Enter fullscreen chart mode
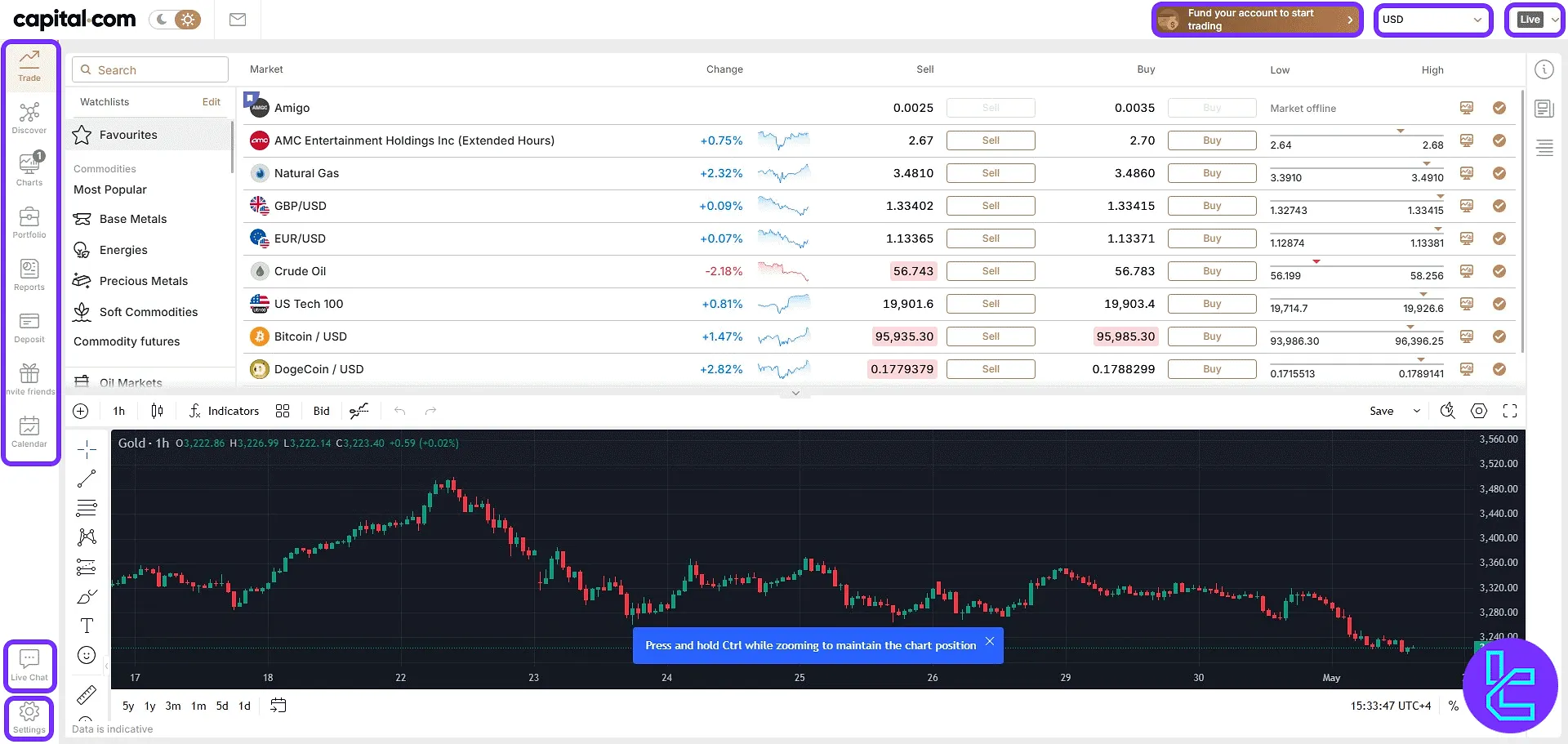The width and height of the screenshot is (1568, 744). (x=1510, y=411)
